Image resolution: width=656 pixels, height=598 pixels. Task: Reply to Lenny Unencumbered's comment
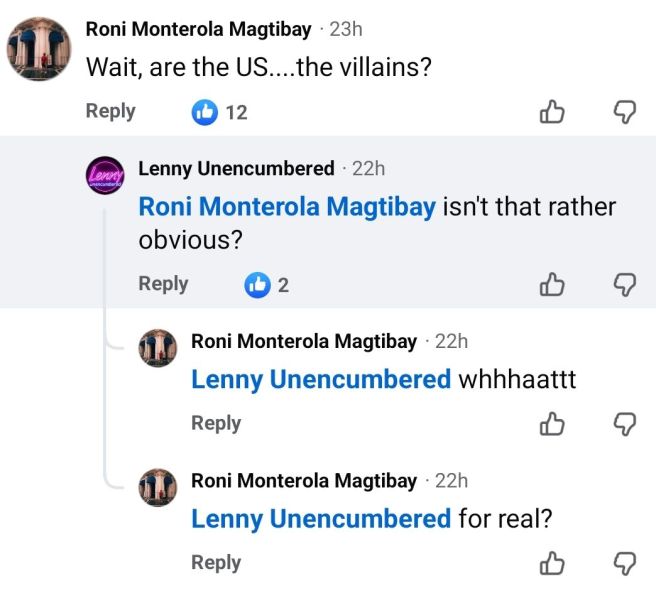pos(163,284)
